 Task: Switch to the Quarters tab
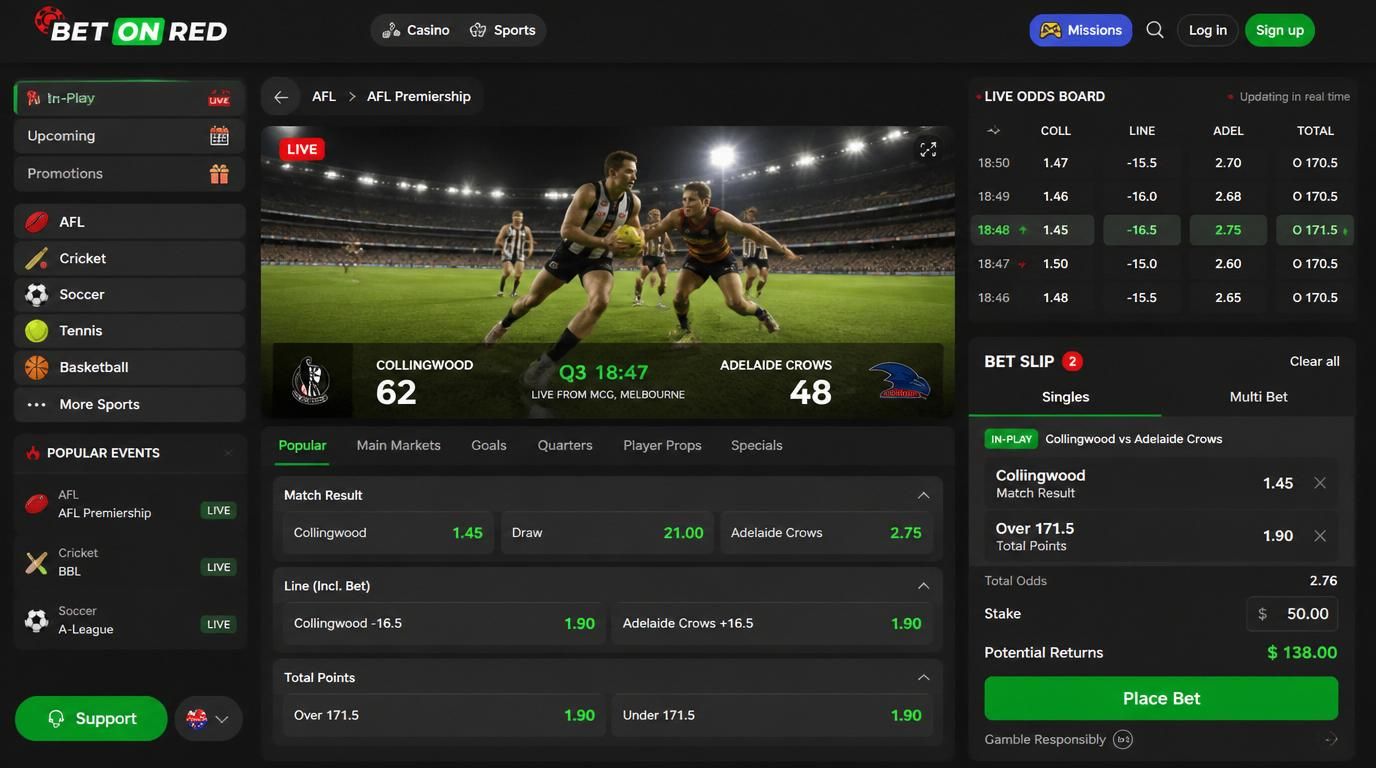pyautogui.click(x=565, y=446)
